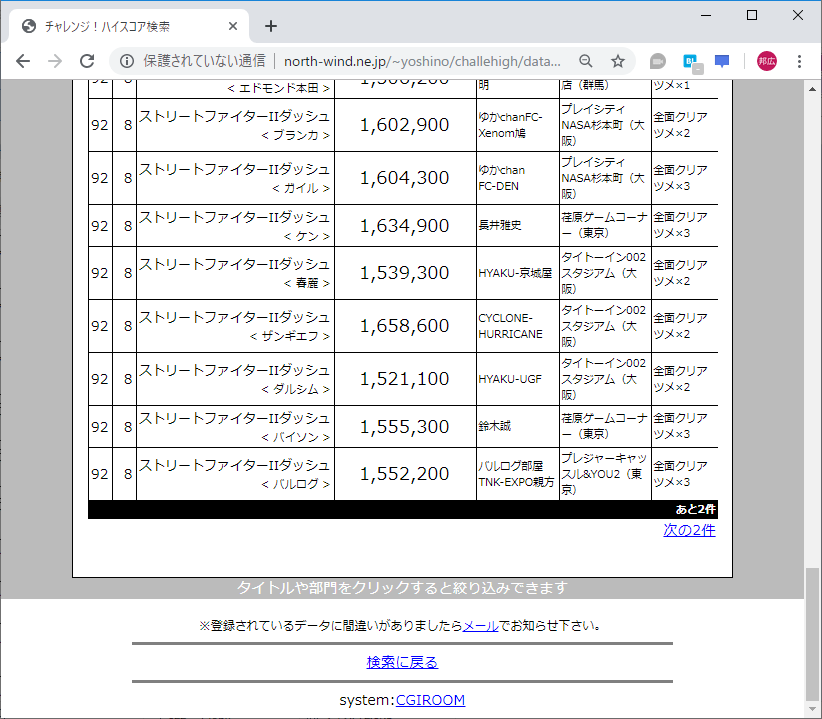Click the ＜ ザンギエフ ＞ category label
The width and height of the screenshot is (822, 719).
289,336
